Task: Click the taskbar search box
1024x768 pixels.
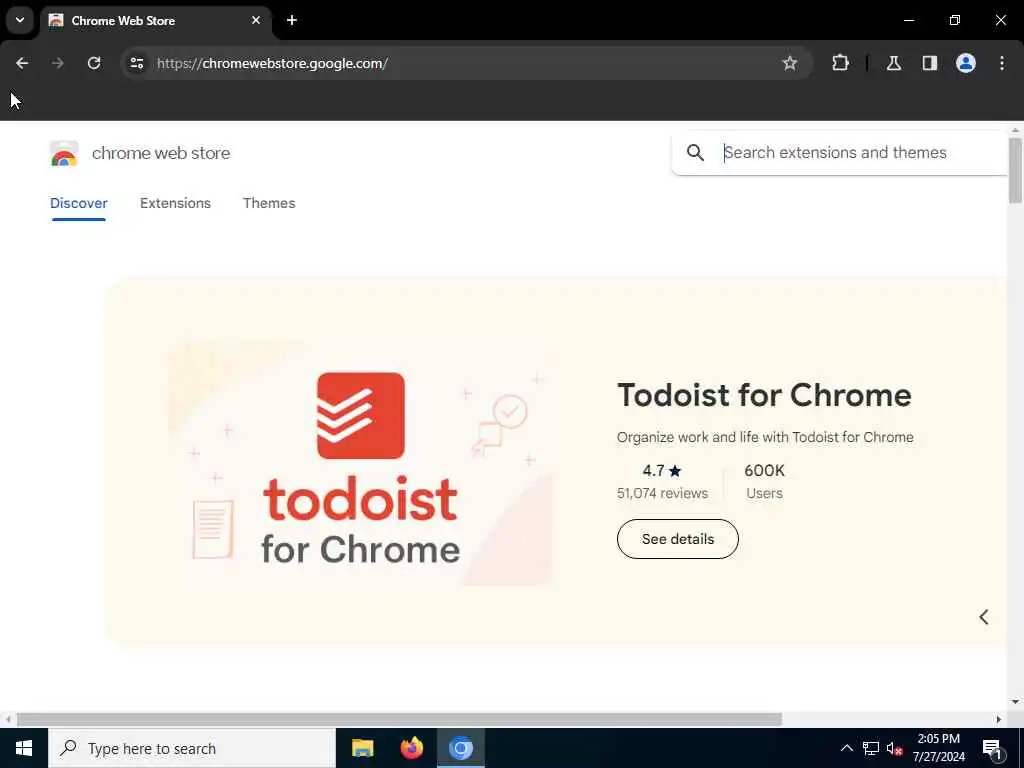Action: (192, 748)
